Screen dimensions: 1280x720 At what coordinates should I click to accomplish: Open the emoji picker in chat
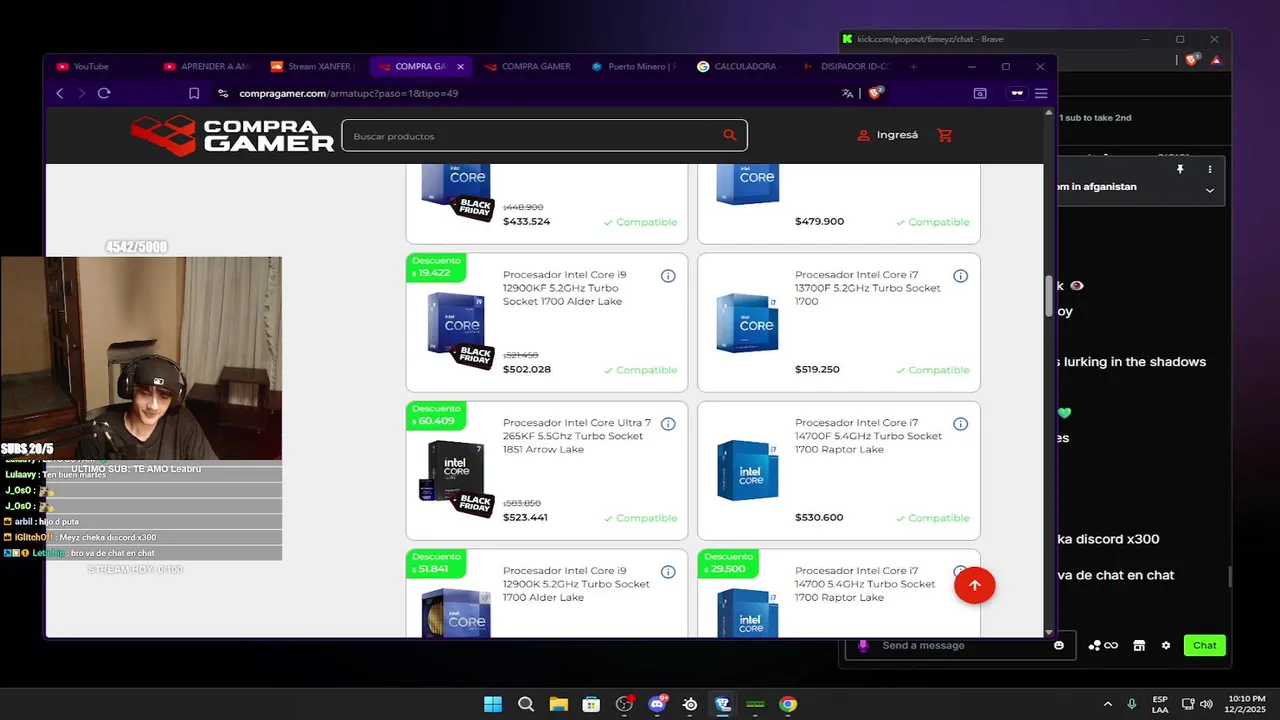click(1059, 645)
